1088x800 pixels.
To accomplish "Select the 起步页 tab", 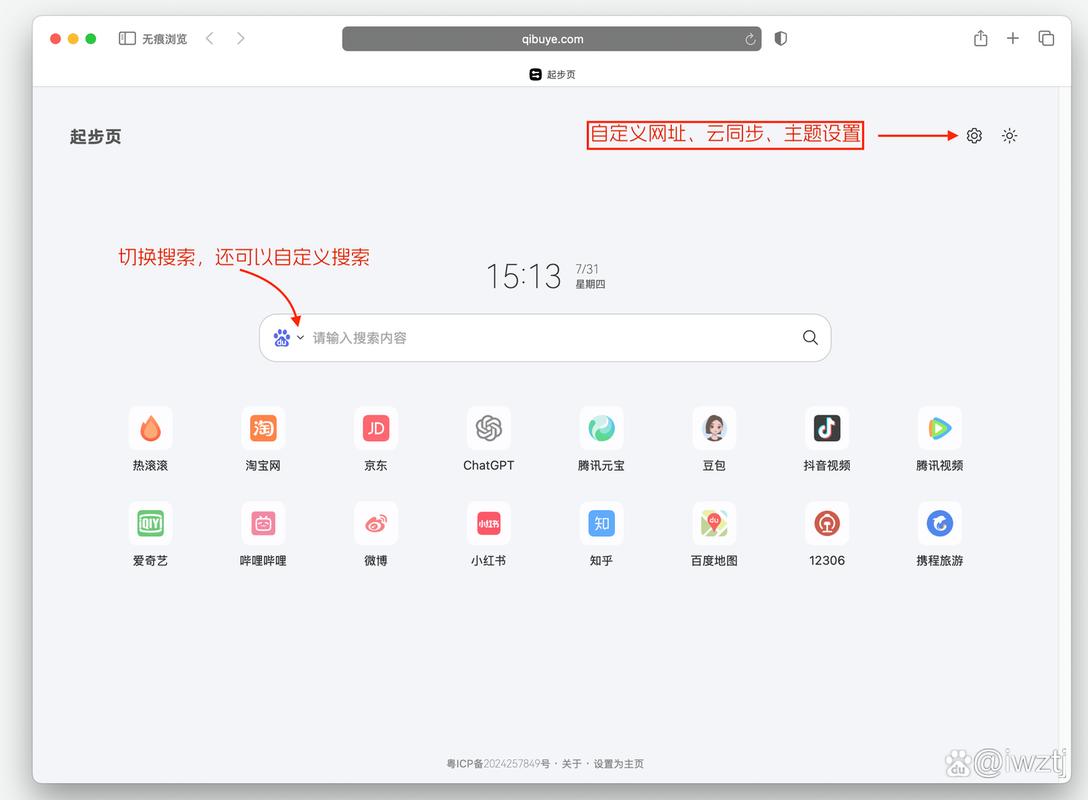I will click(x=552, y=74).
